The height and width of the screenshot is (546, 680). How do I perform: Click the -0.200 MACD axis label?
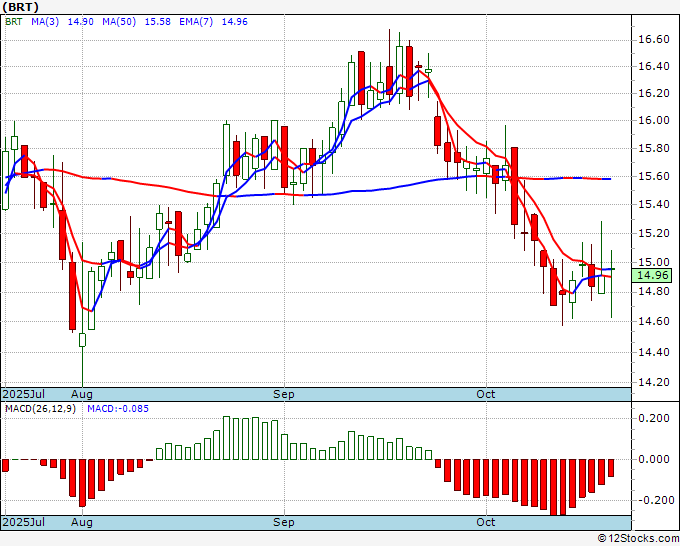pyautogui.click(x=651, y=500)
